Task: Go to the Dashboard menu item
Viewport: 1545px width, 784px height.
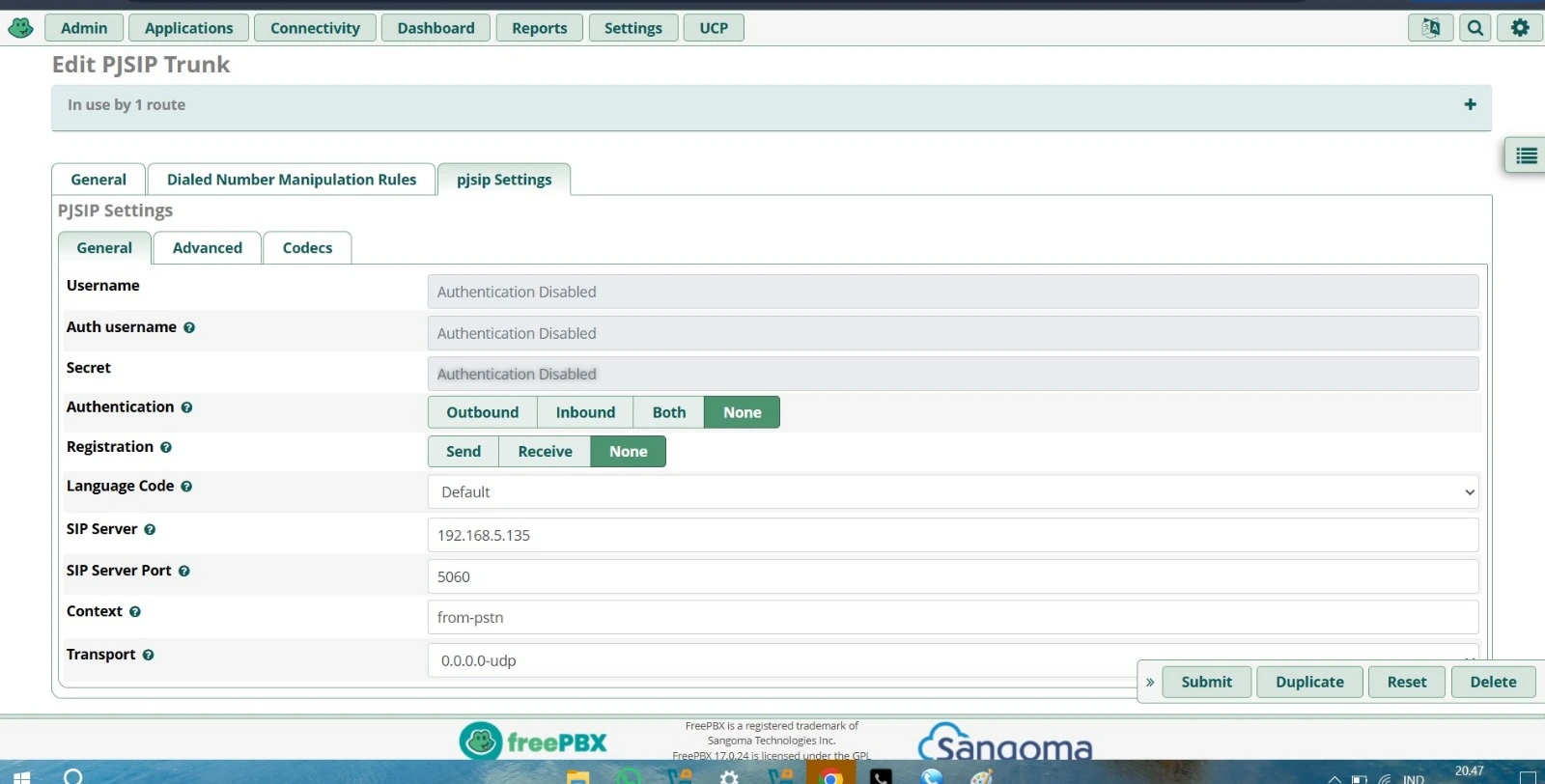Action: (x=436, y=28)
